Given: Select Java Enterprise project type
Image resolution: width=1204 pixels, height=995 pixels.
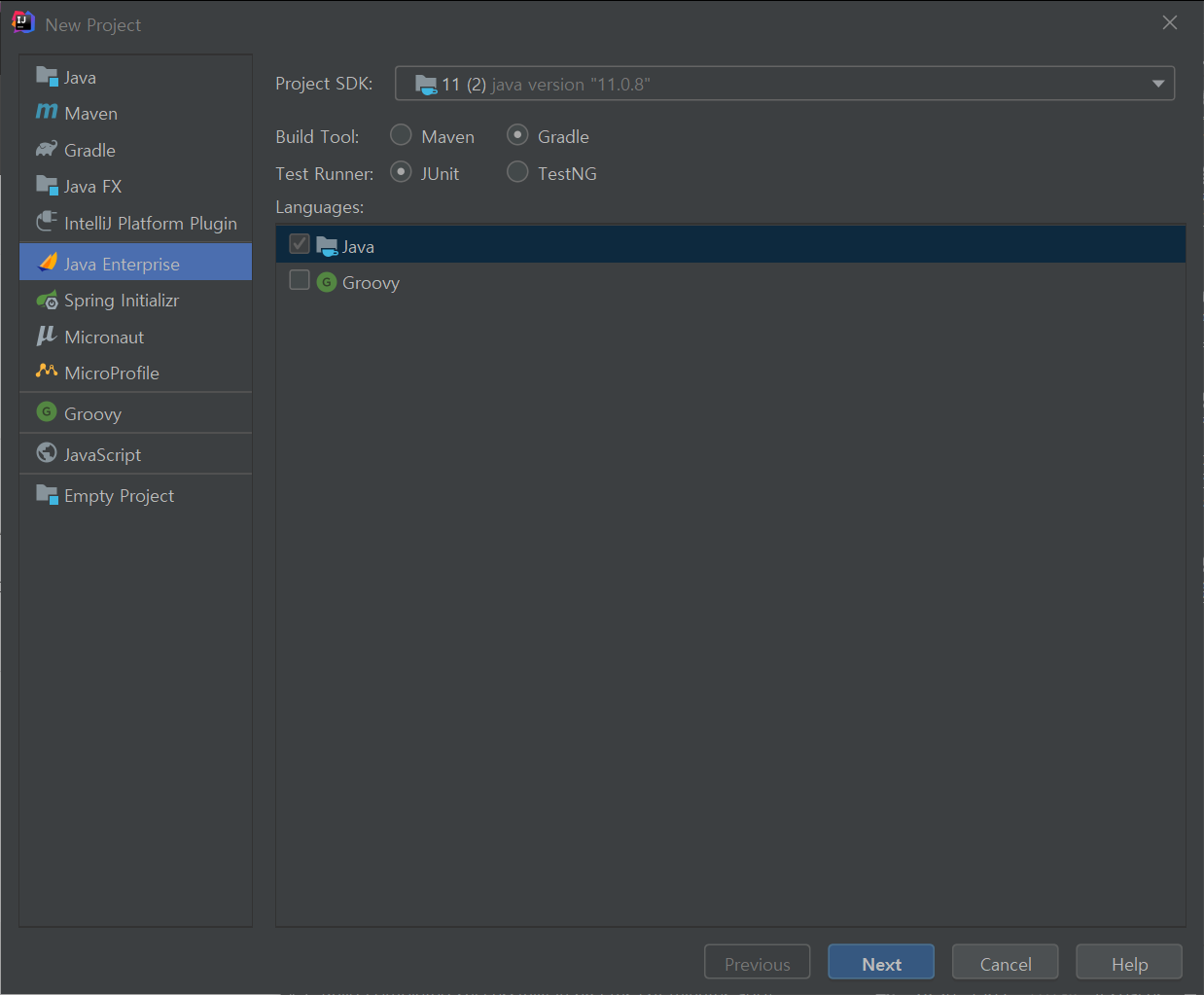Looking at the screenshot, I should click(x=135, y=263).
